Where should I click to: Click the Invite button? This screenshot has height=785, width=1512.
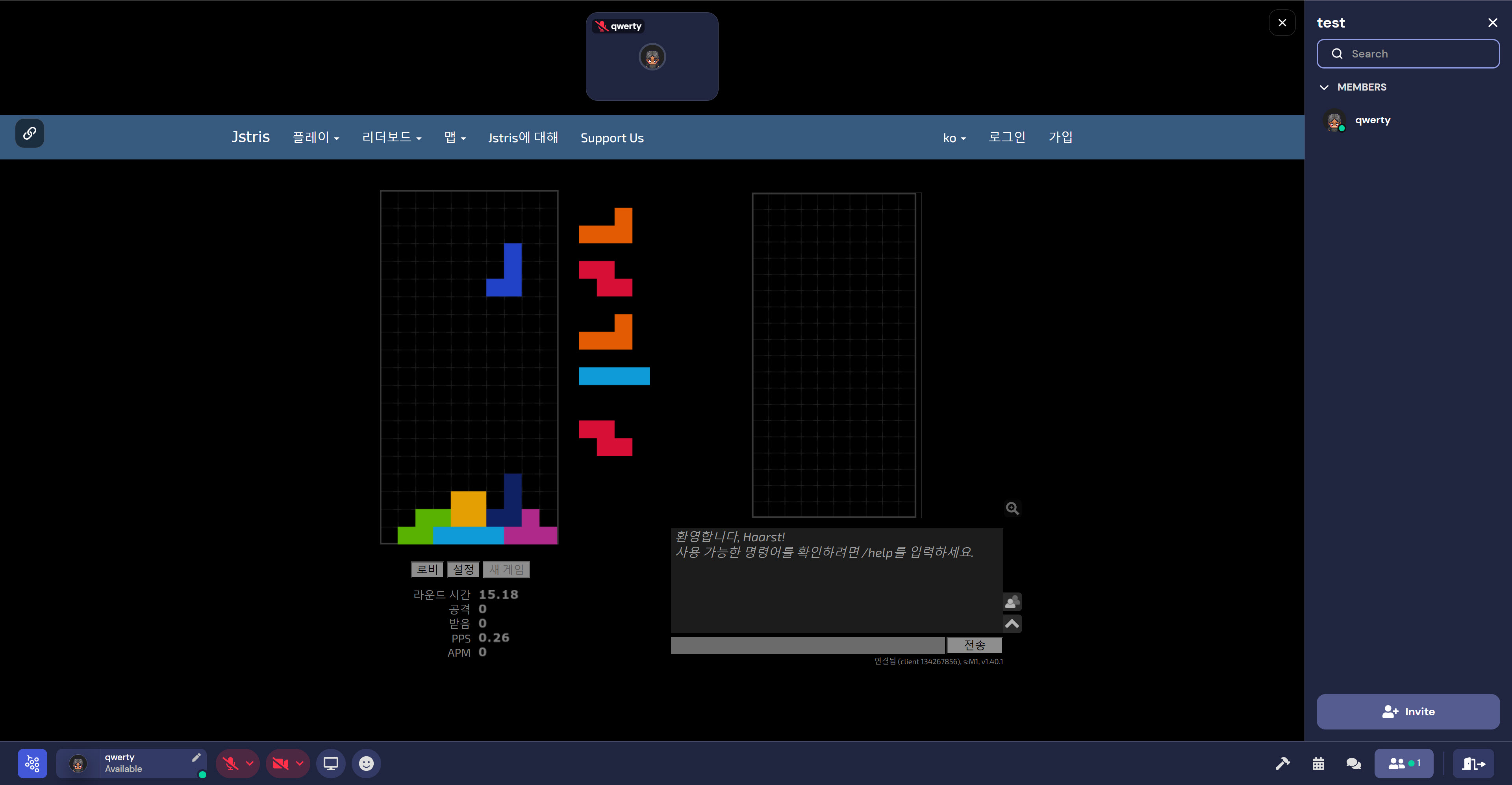tap(1408, 712)
